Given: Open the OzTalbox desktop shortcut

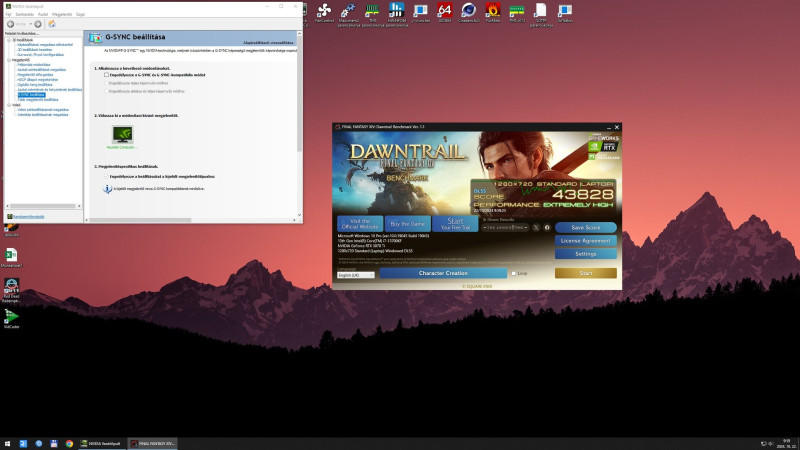Looking at the screenshot, I should pos(565,13).
